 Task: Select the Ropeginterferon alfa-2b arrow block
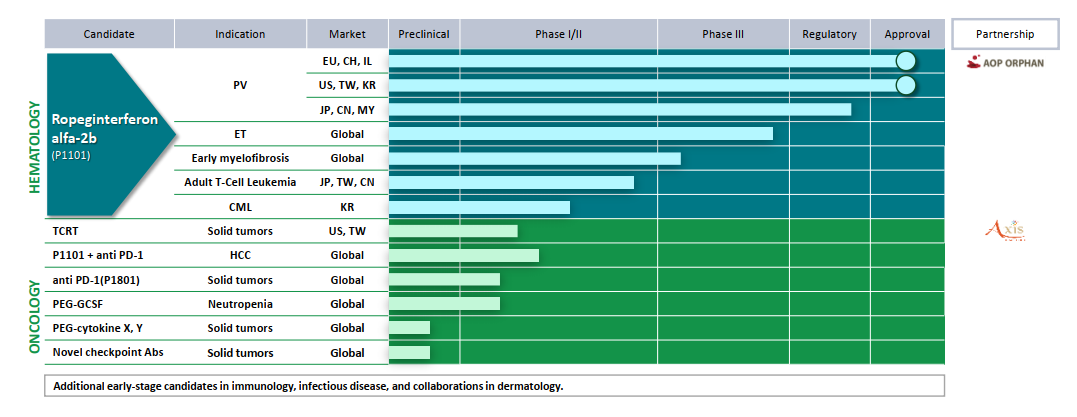[100, 135]
